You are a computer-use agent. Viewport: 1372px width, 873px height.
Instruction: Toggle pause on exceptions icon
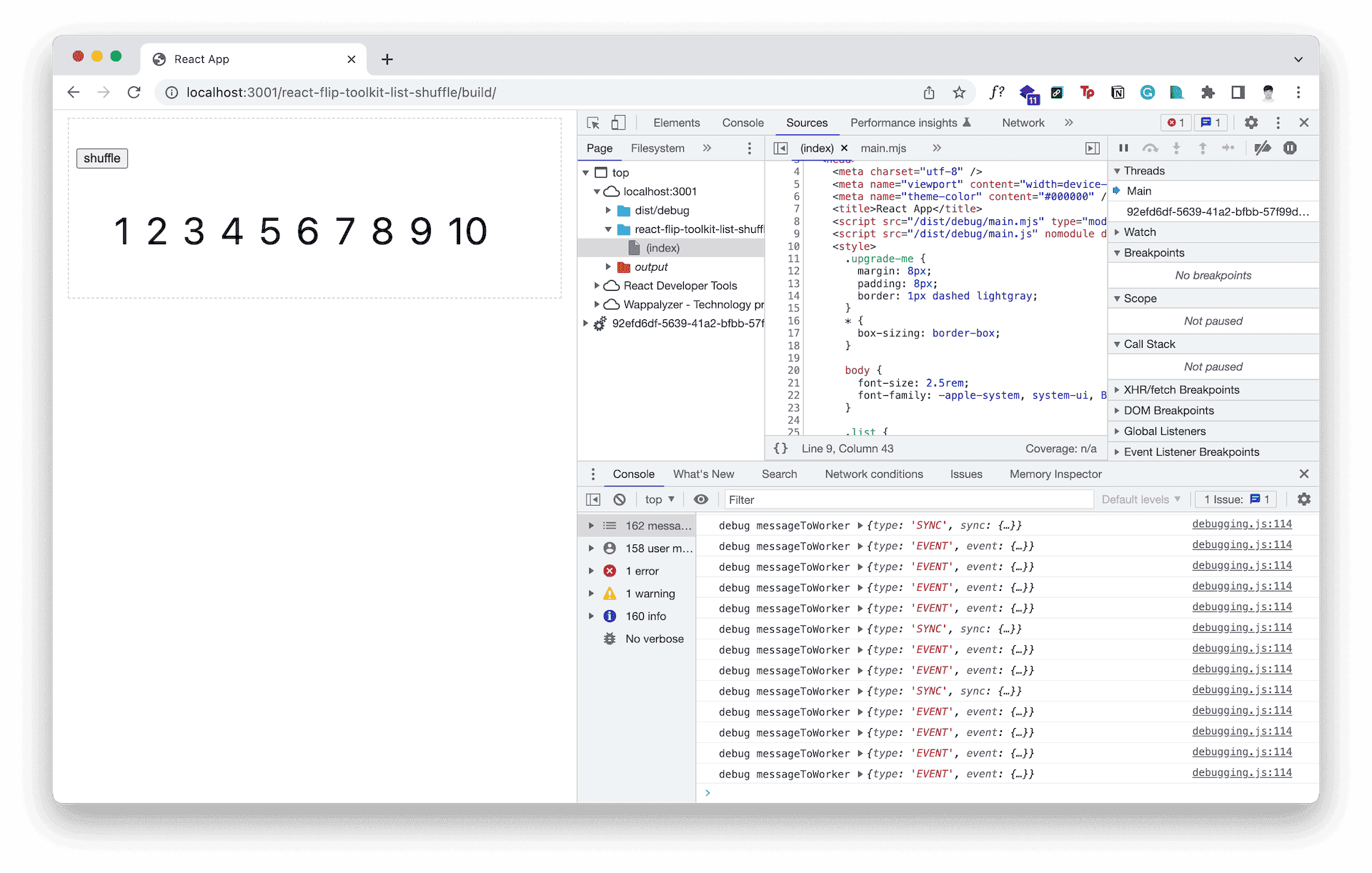point(1290,148)
